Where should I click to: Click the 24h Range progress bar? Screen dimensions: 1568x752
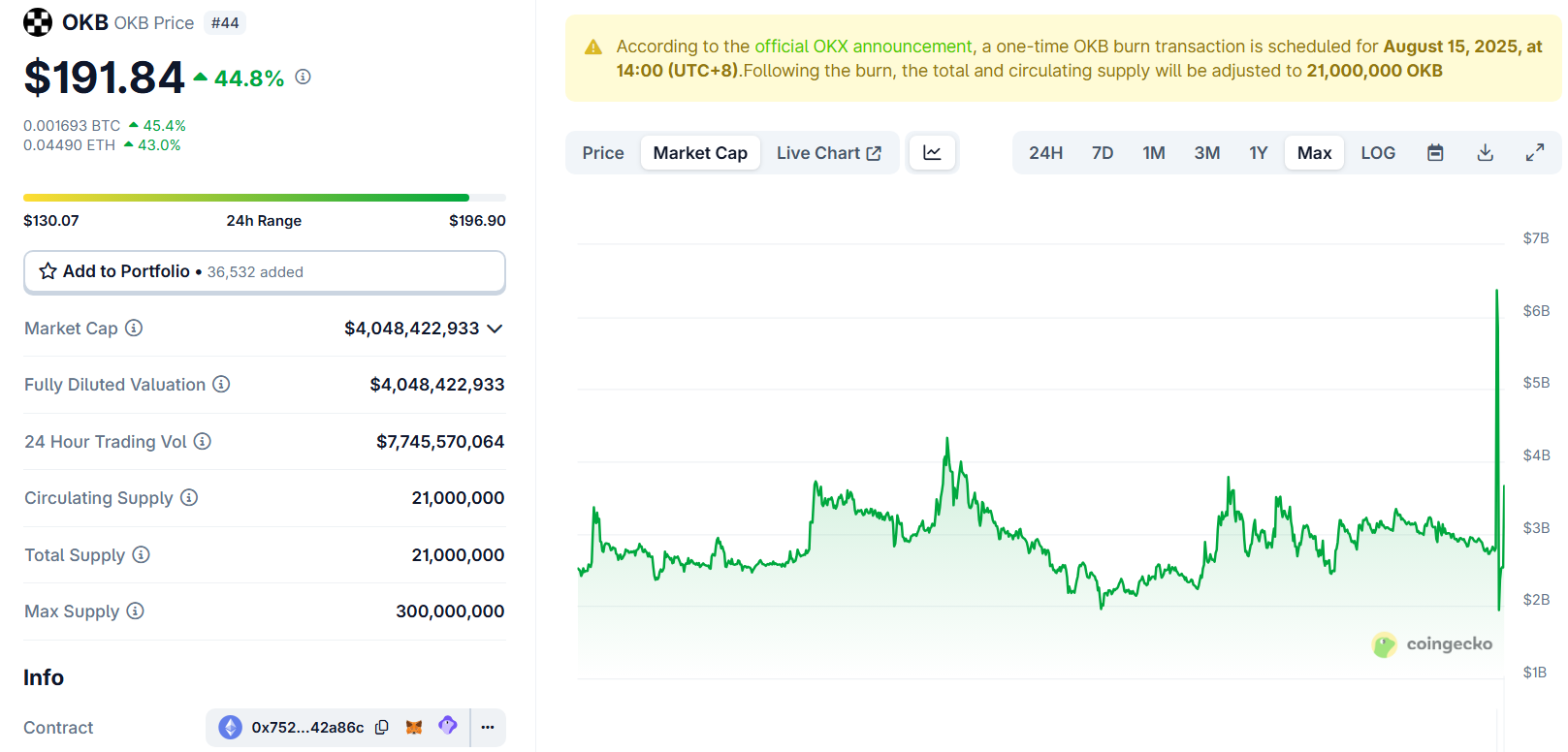click(x=264, y=198)
